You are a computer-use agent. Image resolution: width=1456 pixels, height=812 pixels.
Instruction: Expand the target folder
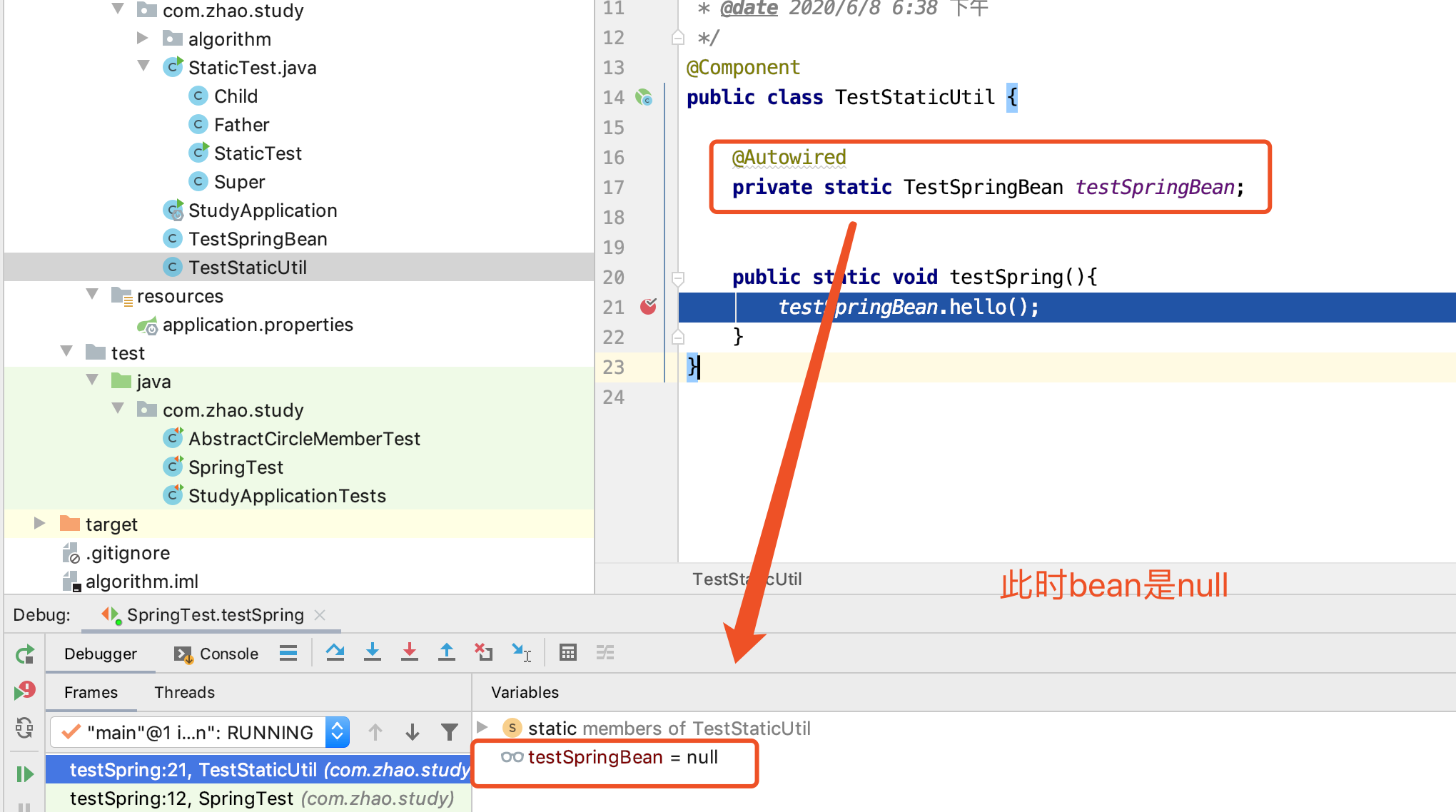[x=40, y=524]
